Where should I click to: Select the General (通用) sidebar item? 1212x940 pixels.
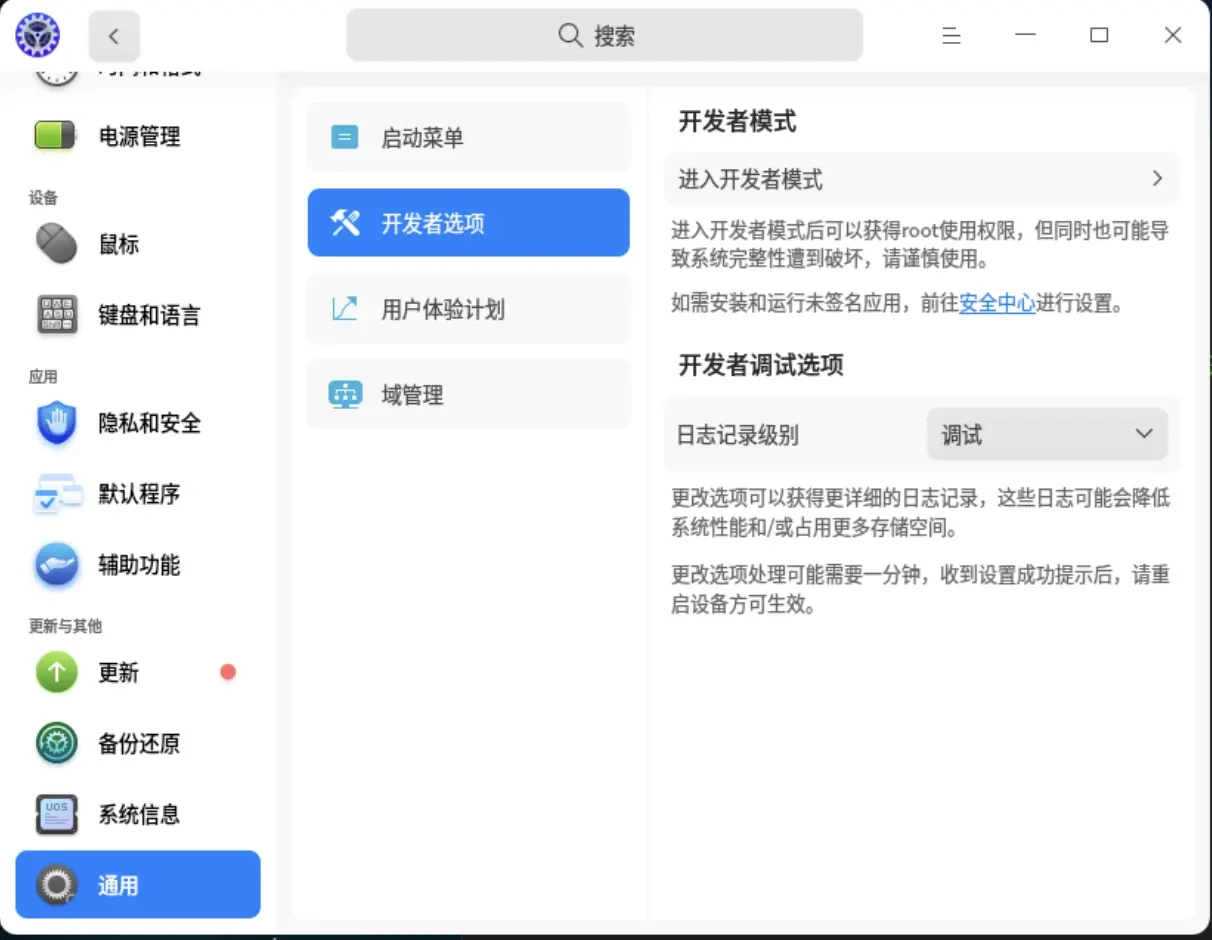(138, 885)
